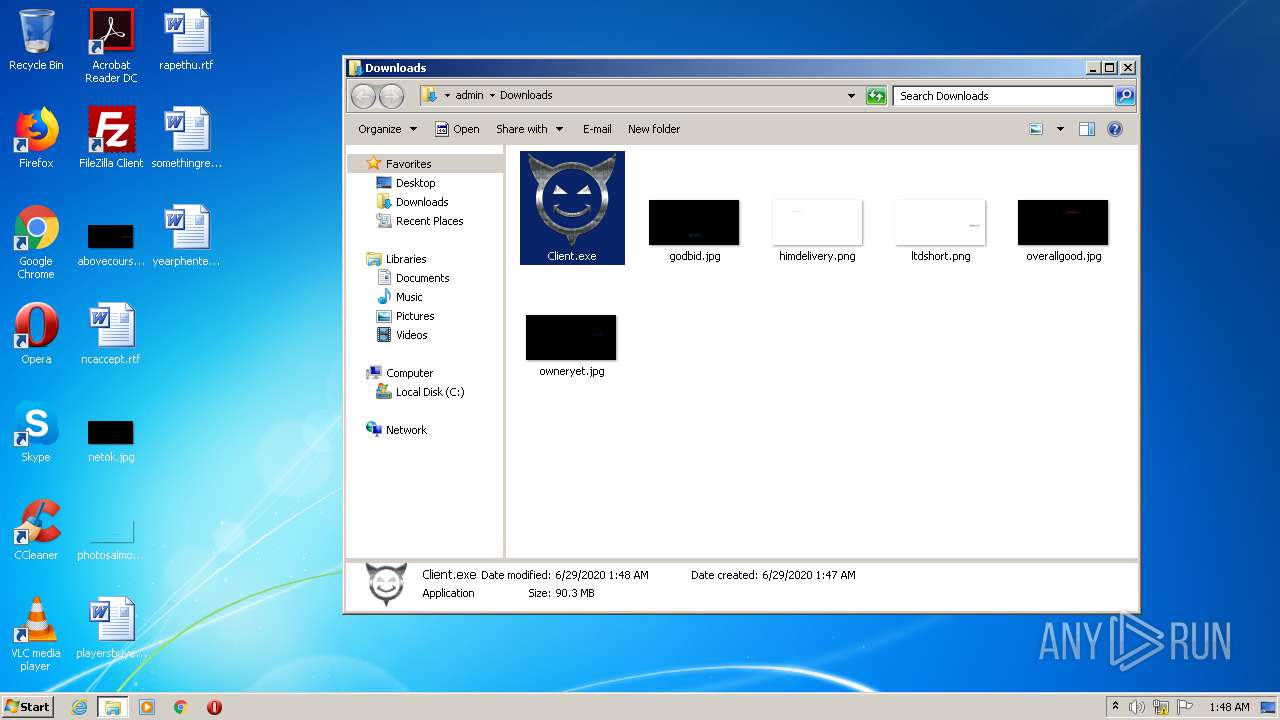Click the Forward navigation arrow
1280x720 pixels.
[391, 96]
